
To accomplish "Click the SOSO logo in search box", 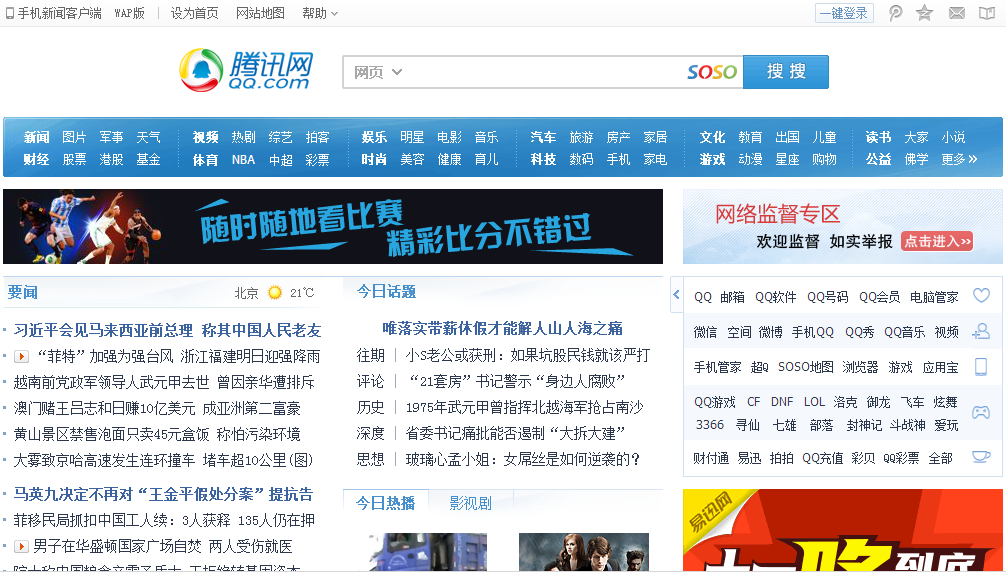I will coord(712,72).
